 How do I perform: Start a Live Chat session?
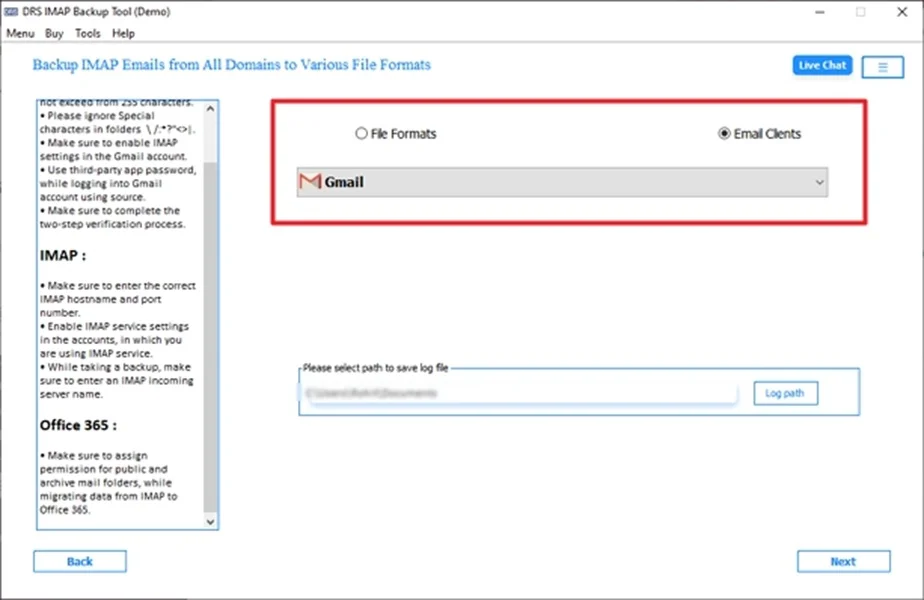pos(822,66)
